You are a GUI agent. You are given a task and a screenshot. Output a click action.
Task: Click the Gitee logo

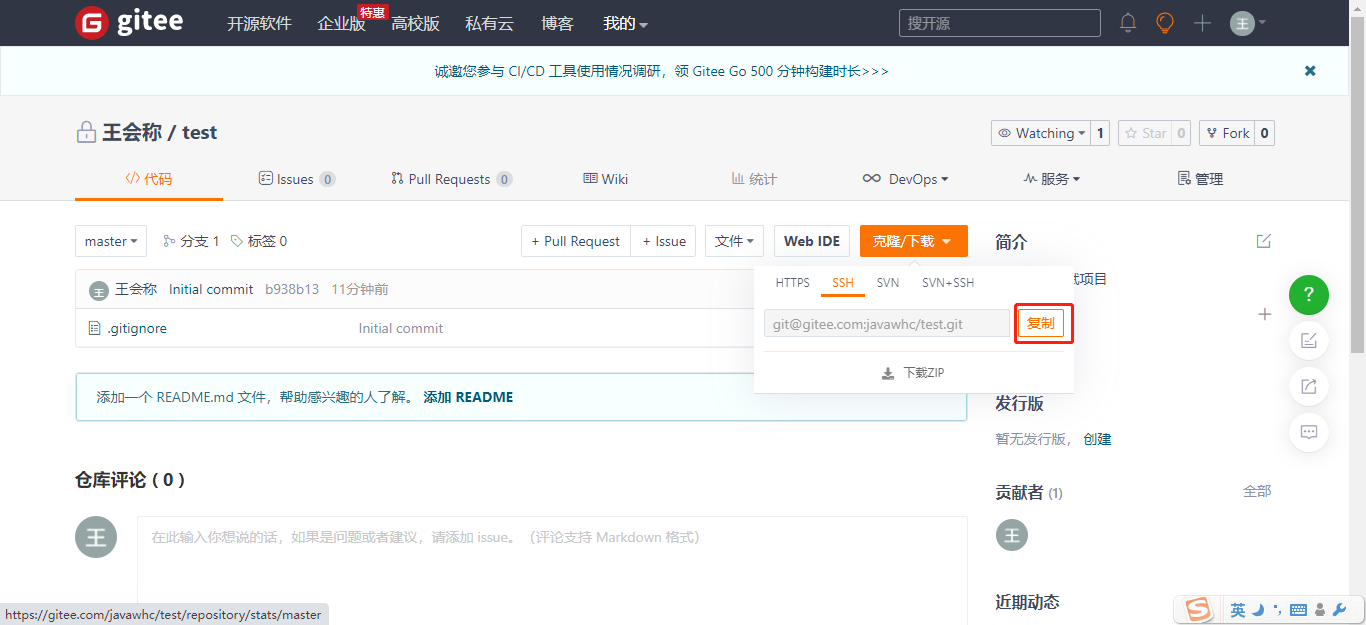[129, 22]
